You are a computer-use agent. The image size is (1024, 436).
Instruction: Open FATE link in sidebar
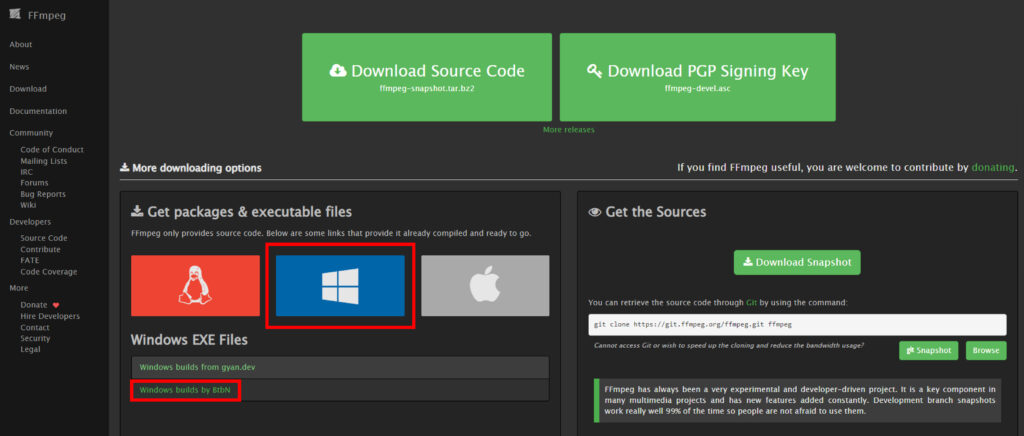click(x=29, y=260)
